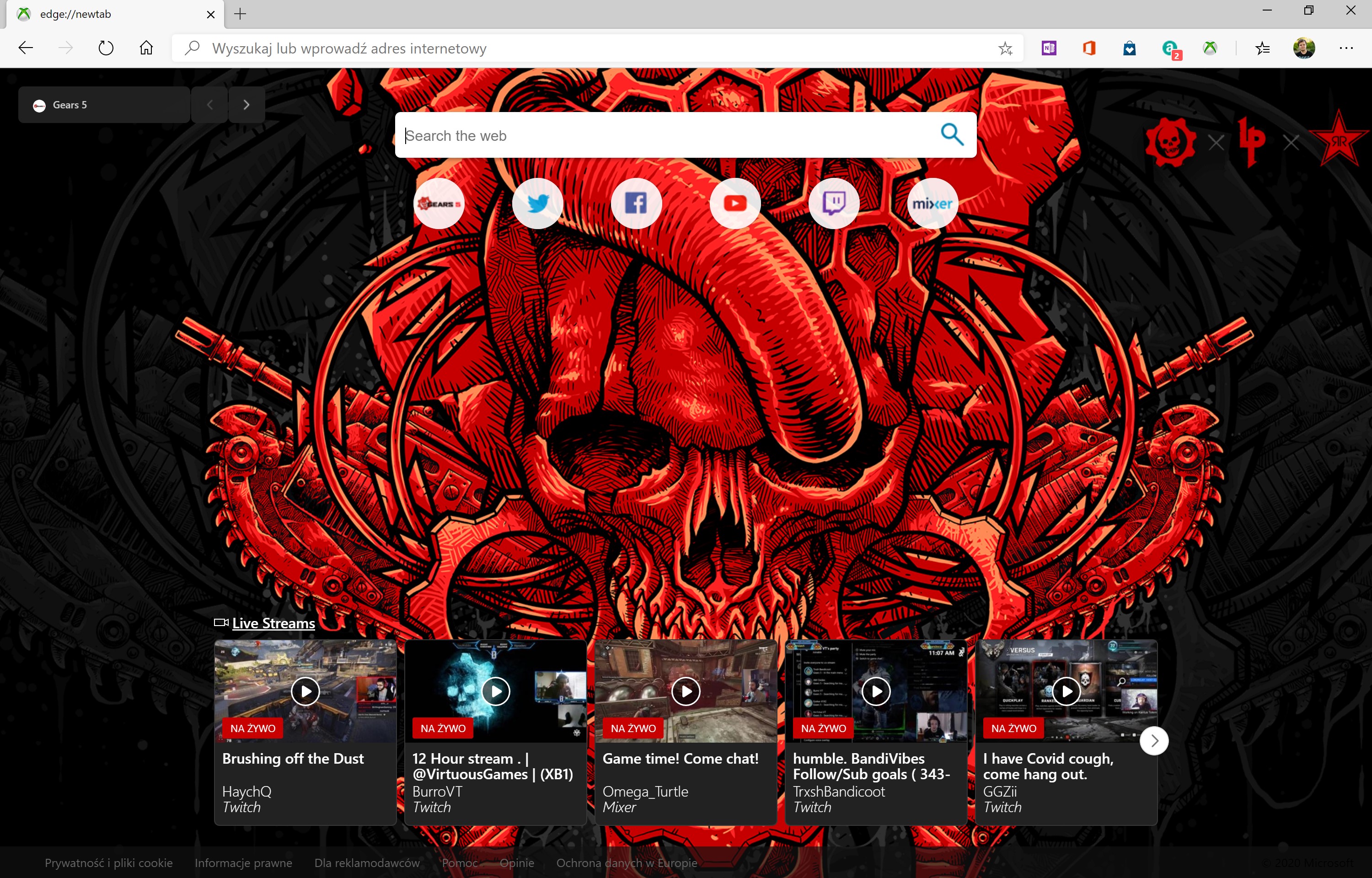The height and width of the screenshot is (878, 1372).
Task: Click the blue search magnifier button
Action: (951, 134)
